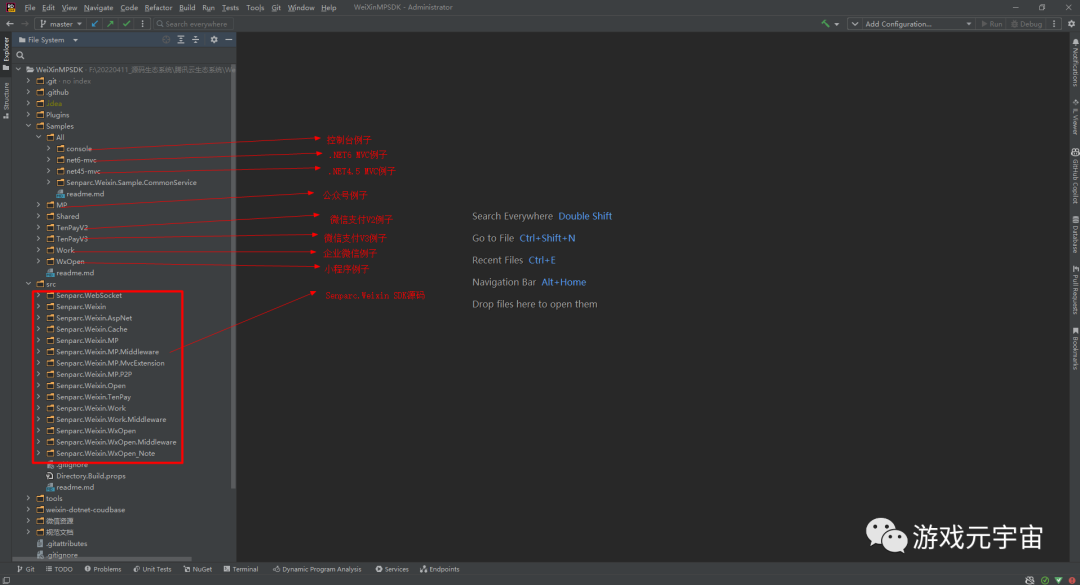Expand the console folder

point(48,149)
